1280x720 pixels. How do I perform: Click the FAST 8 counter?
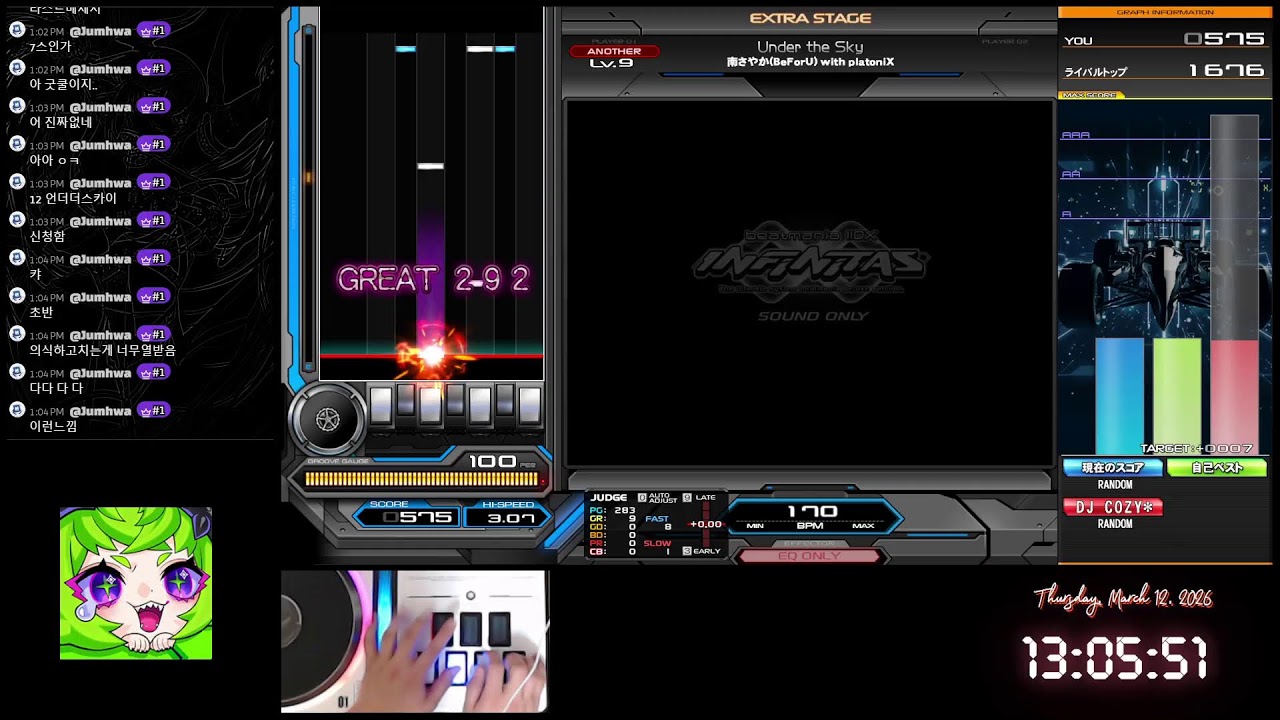pos(658,522)
